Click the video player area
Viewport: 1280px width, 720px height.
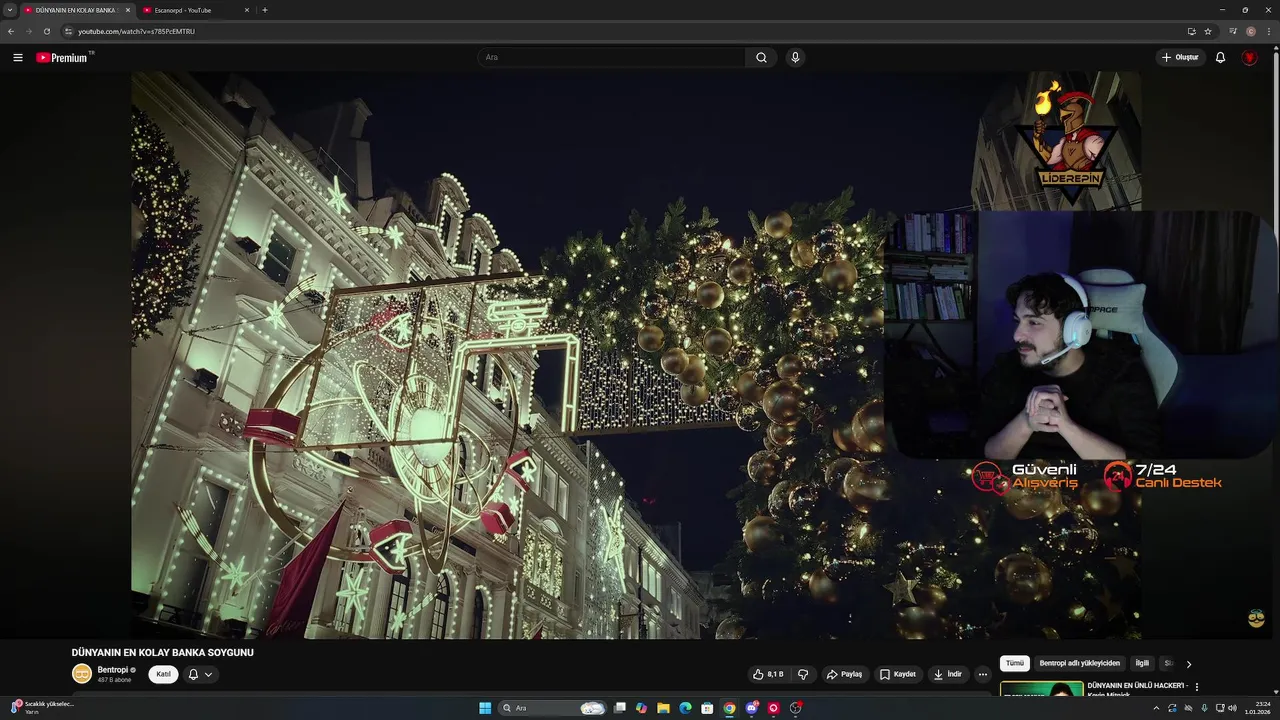pyautogui.click(x=636, y=354)
